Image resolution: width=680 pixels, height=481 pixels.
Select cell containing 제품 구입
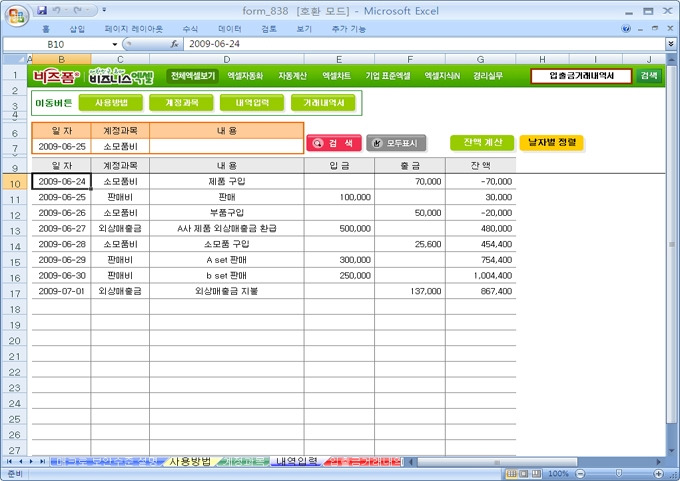[x=227, y=181]
